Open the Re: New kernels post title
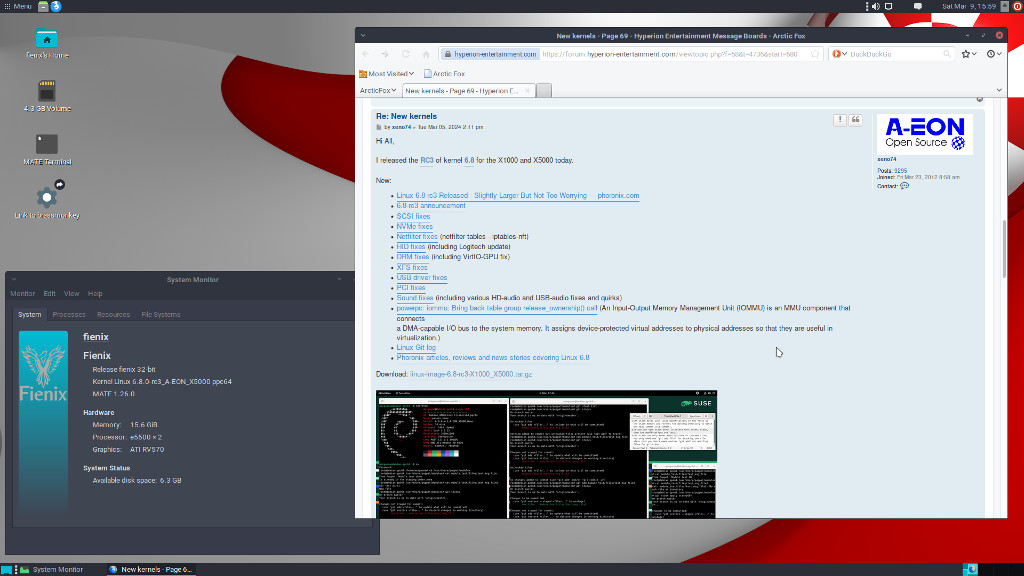This screenshot has height=576, width=1024. [406, 116]
